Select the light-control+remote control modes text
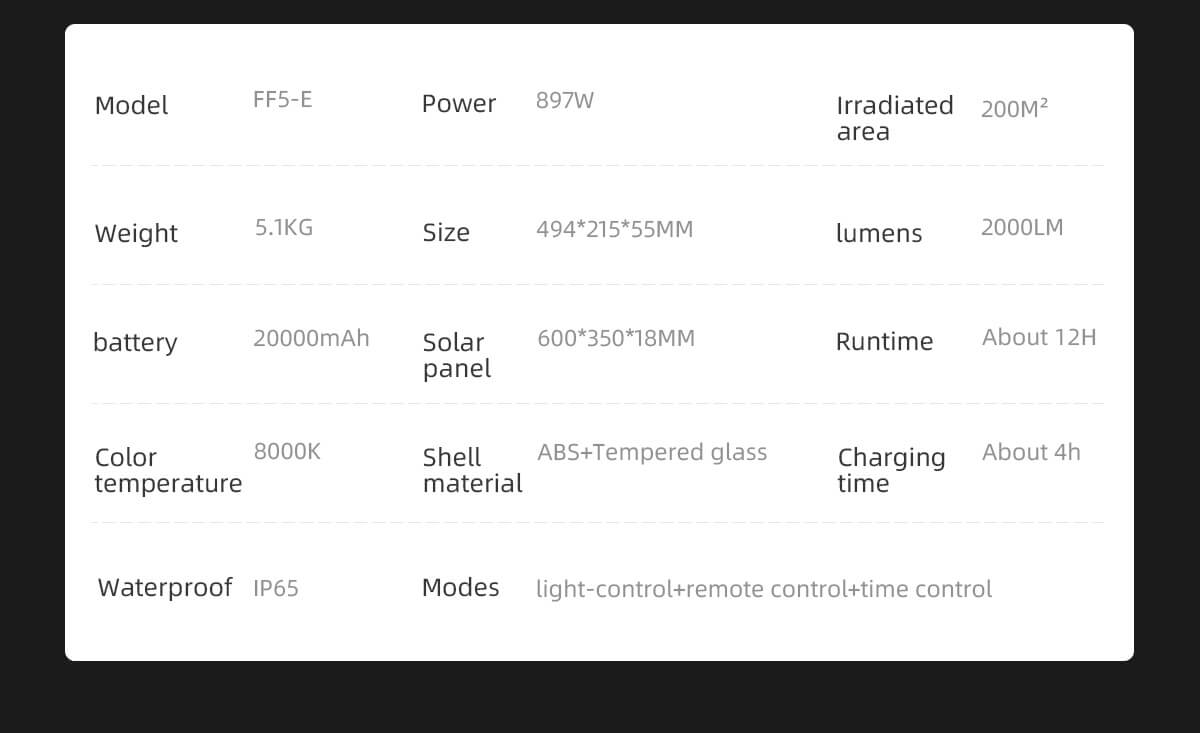Image resolution: width=1200 pixels, height=733 pixels. [763, 589]
